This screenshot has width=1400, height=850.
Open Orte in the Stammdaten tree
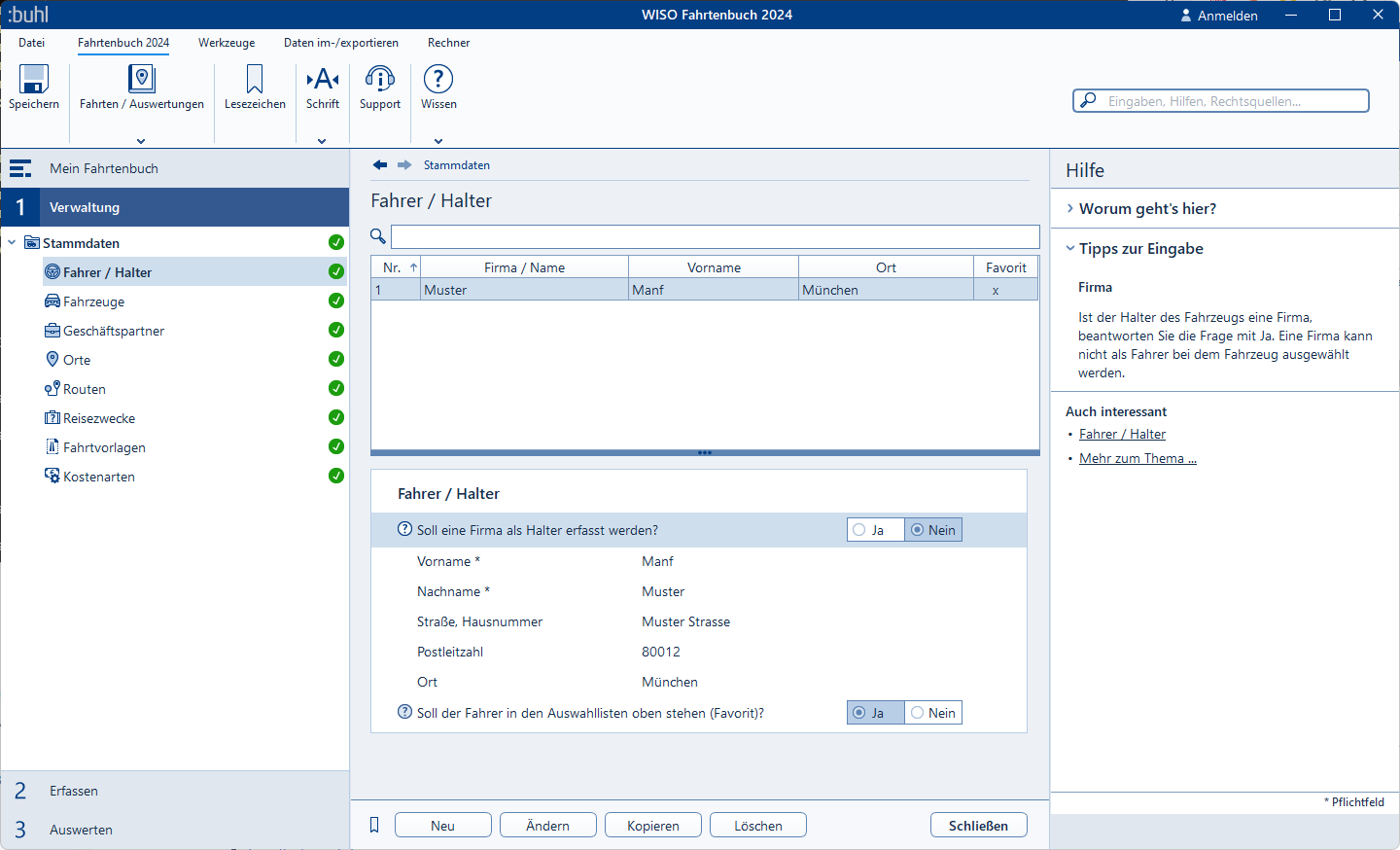coord(77,360)
